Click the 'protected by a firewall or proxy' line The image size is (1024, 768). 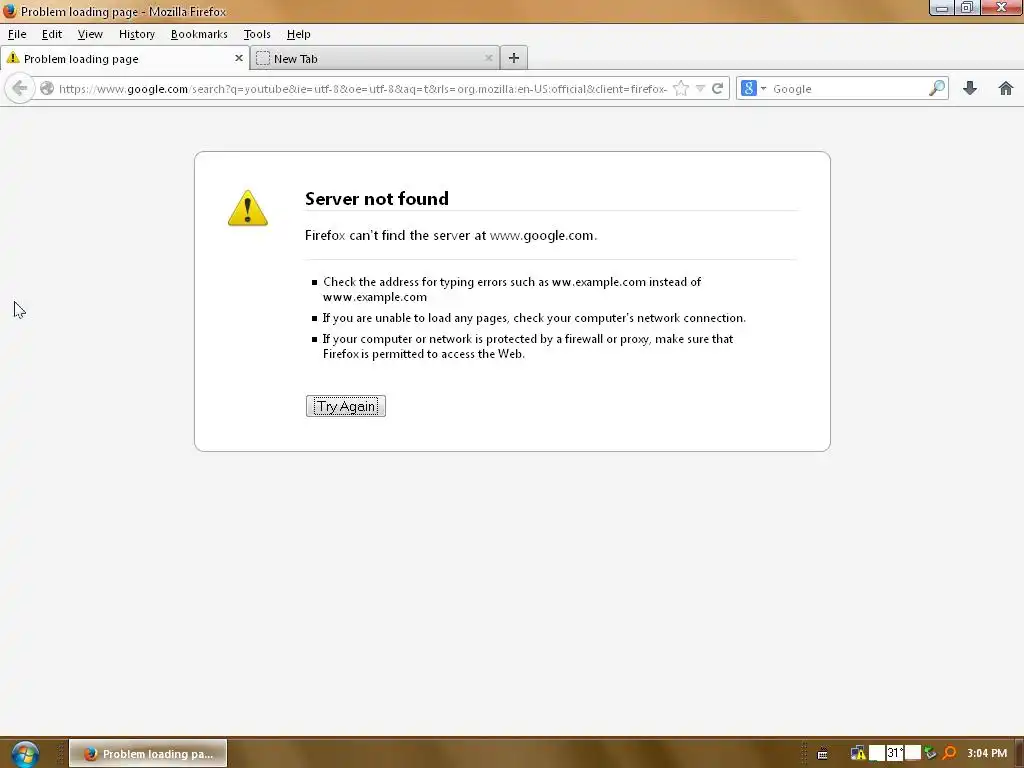528,346
